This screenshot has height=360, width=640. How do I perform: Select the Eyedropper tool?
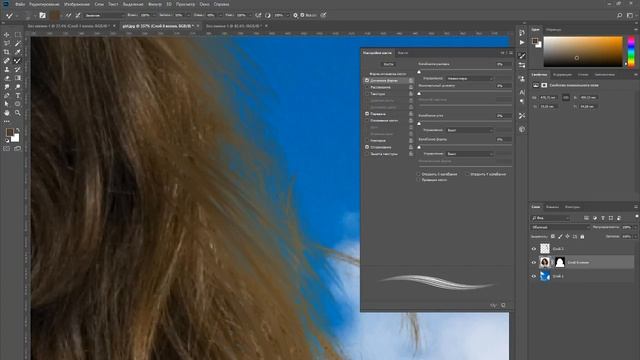tap(18, 52)
